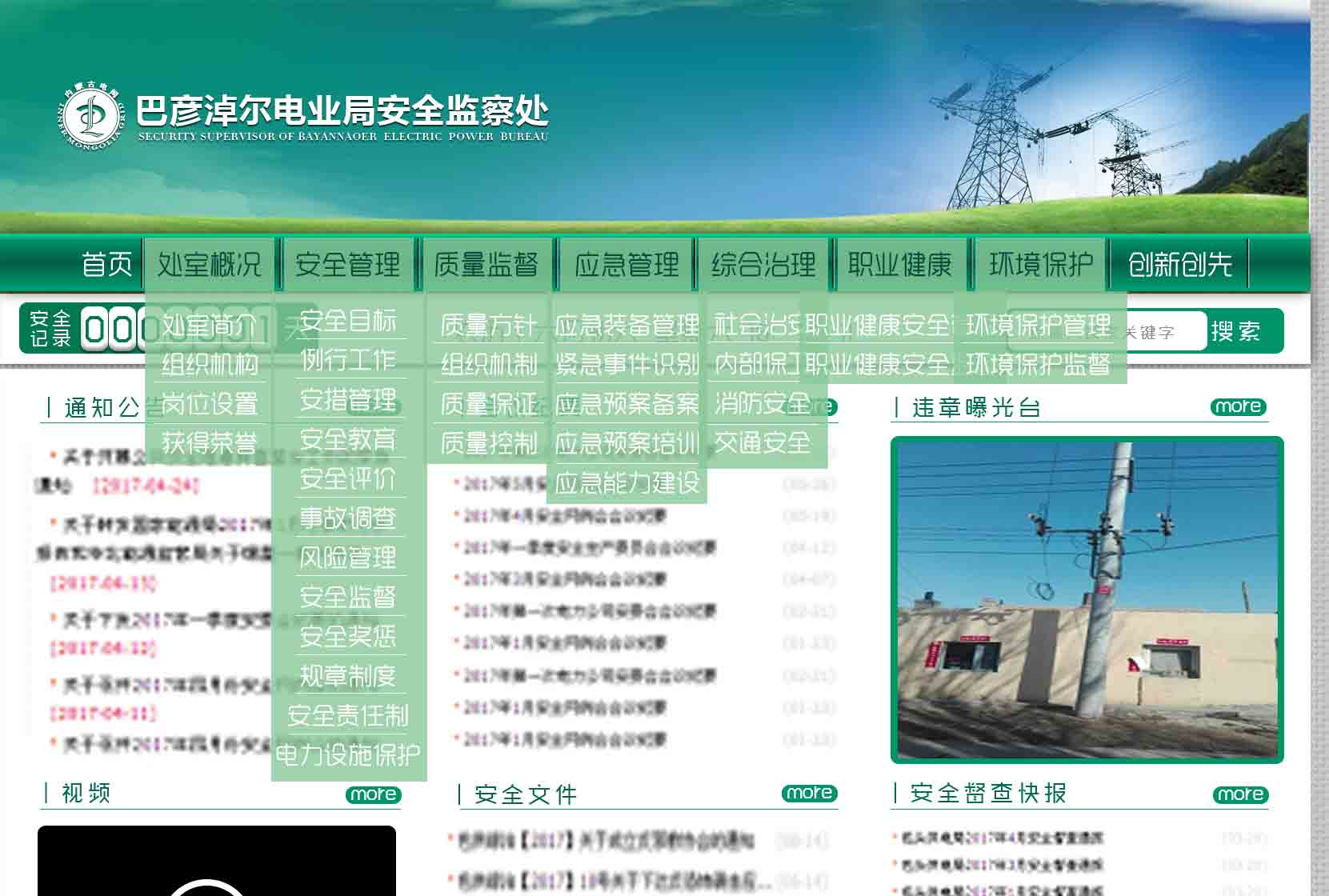Open the 应急管理 navigation menu
This screenshot has height=896, width=1329.
click(626, 264)
